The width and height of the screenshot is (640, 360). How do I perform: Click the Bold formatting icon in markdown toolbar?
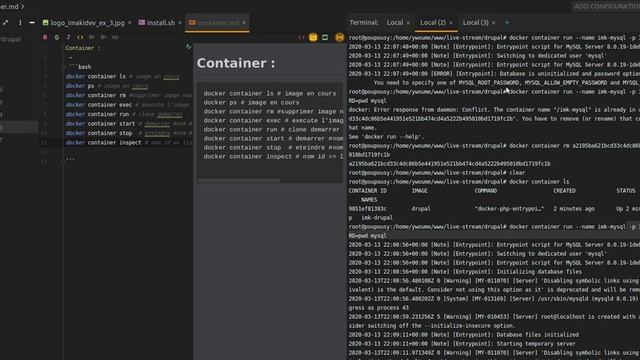[45, 37]
